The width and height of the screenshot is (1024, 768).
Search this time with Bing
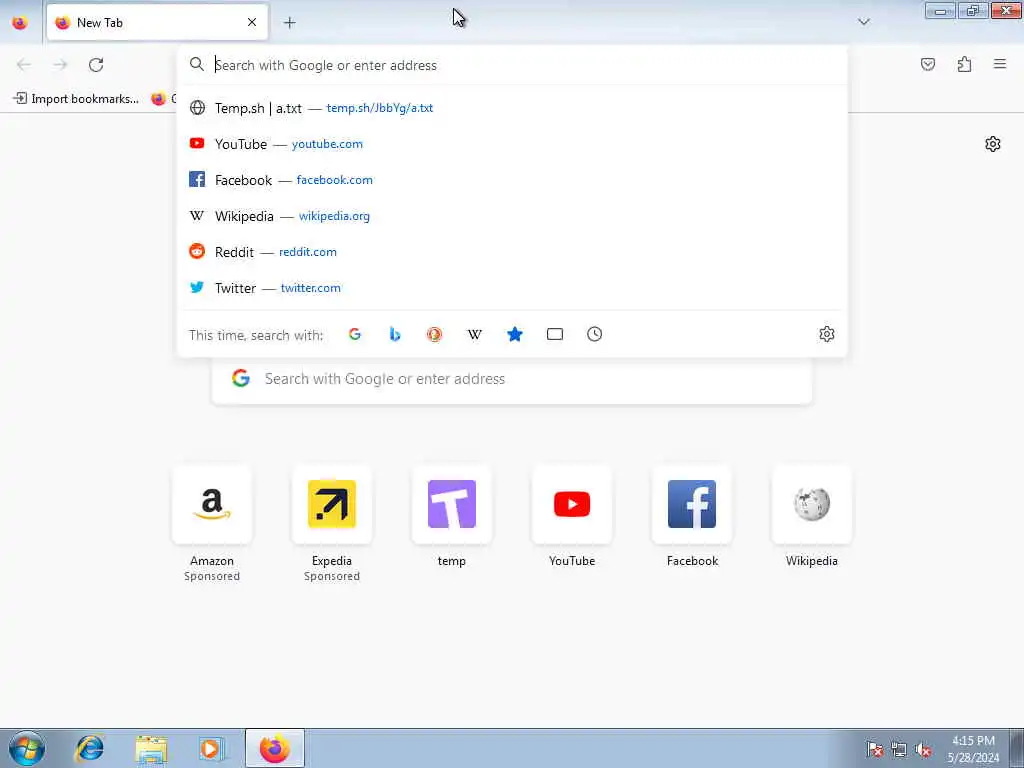[x=394, y=334]
